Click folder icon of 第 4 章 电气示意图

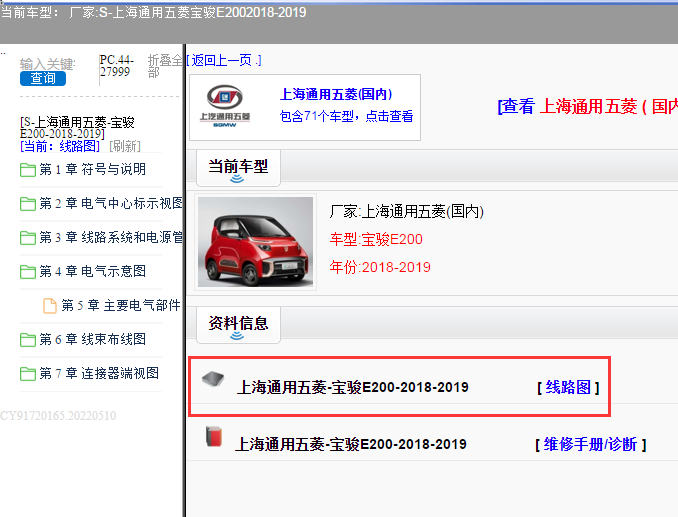[28, 272]
